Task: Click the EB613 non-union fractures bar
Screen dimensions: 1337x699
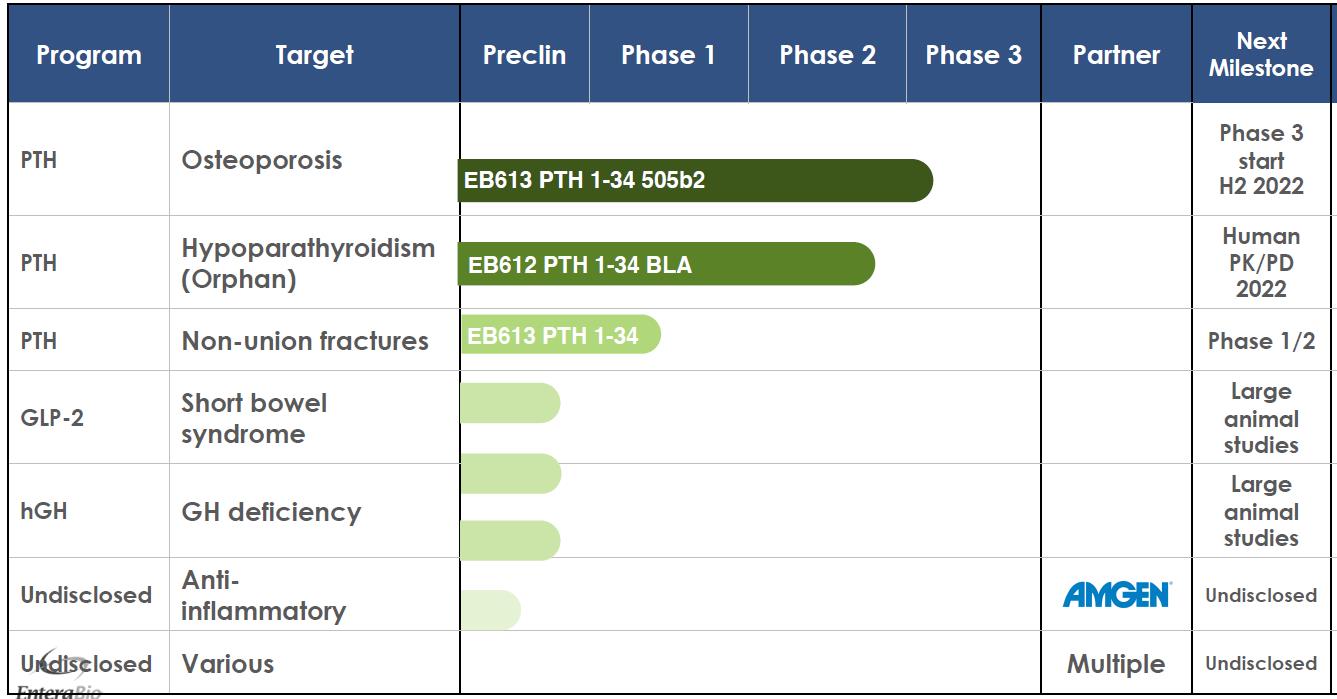Action: (559, 335)
